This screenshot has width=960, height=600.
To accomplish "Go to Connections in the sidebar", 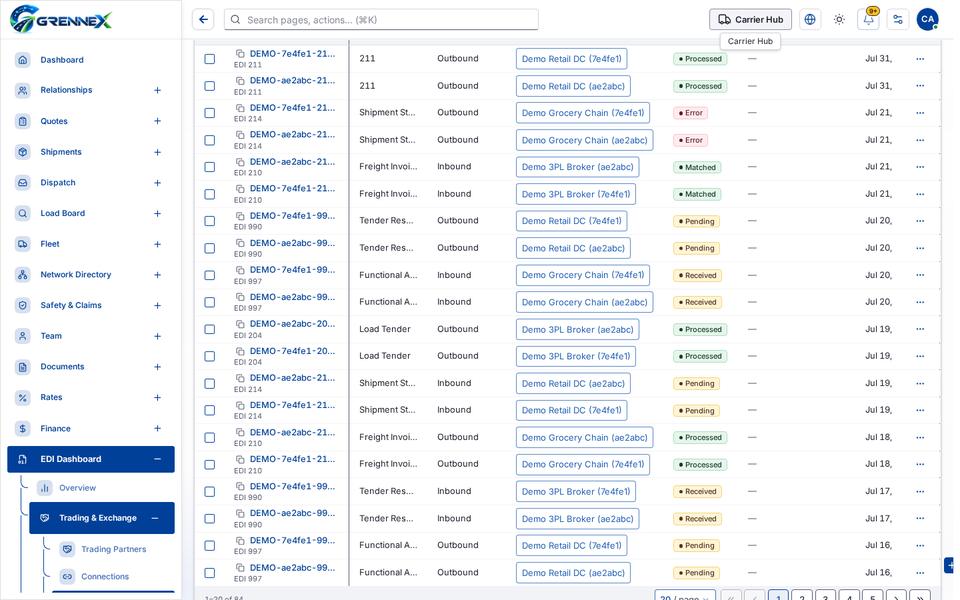I will tap(105, 576).
